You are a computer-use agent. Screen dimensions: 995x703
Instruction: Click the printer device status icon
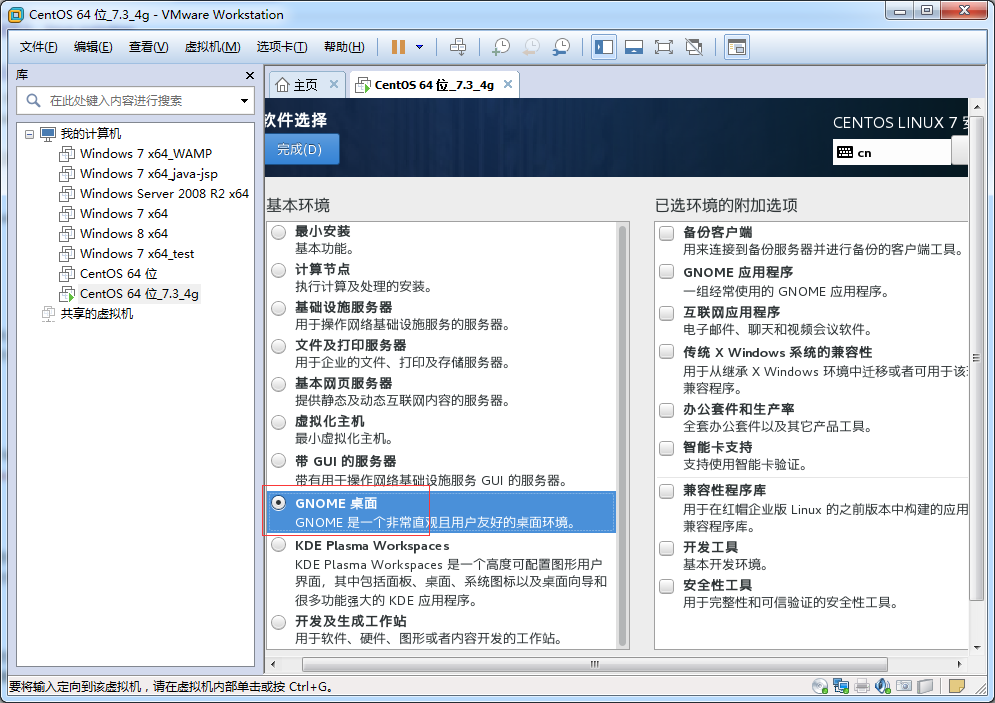[862, 686]
